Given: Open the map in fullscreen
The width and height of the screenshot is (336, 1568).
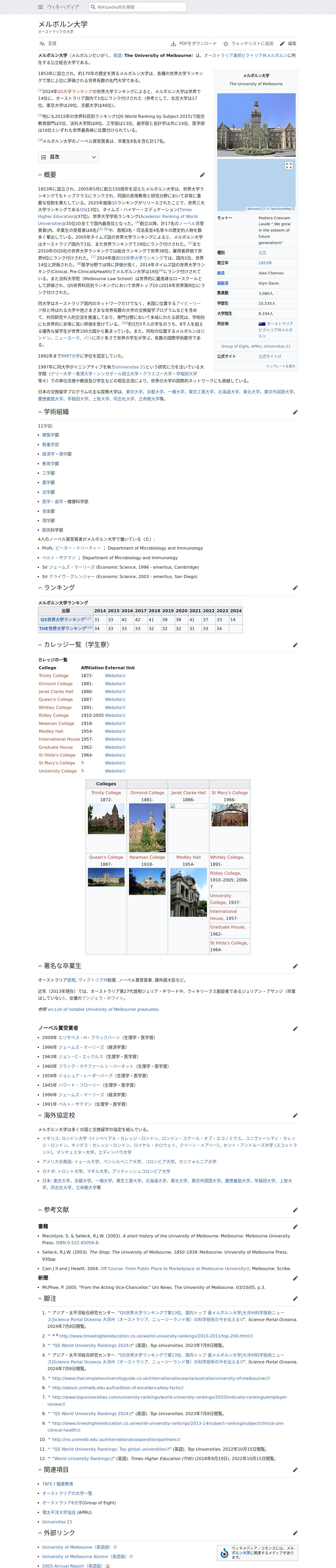Looking at the screenshot, I should click(x=289, y=166).
